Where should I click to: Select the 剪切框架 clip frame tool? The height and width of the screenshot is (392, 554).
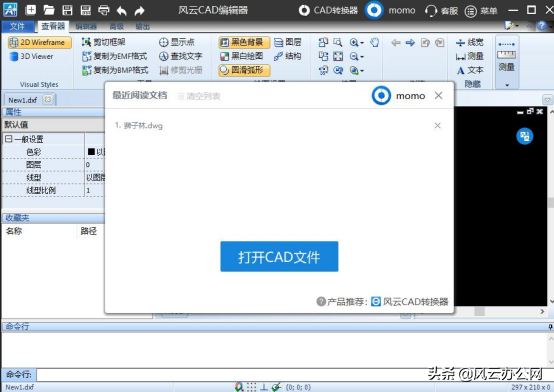[104, 42]
